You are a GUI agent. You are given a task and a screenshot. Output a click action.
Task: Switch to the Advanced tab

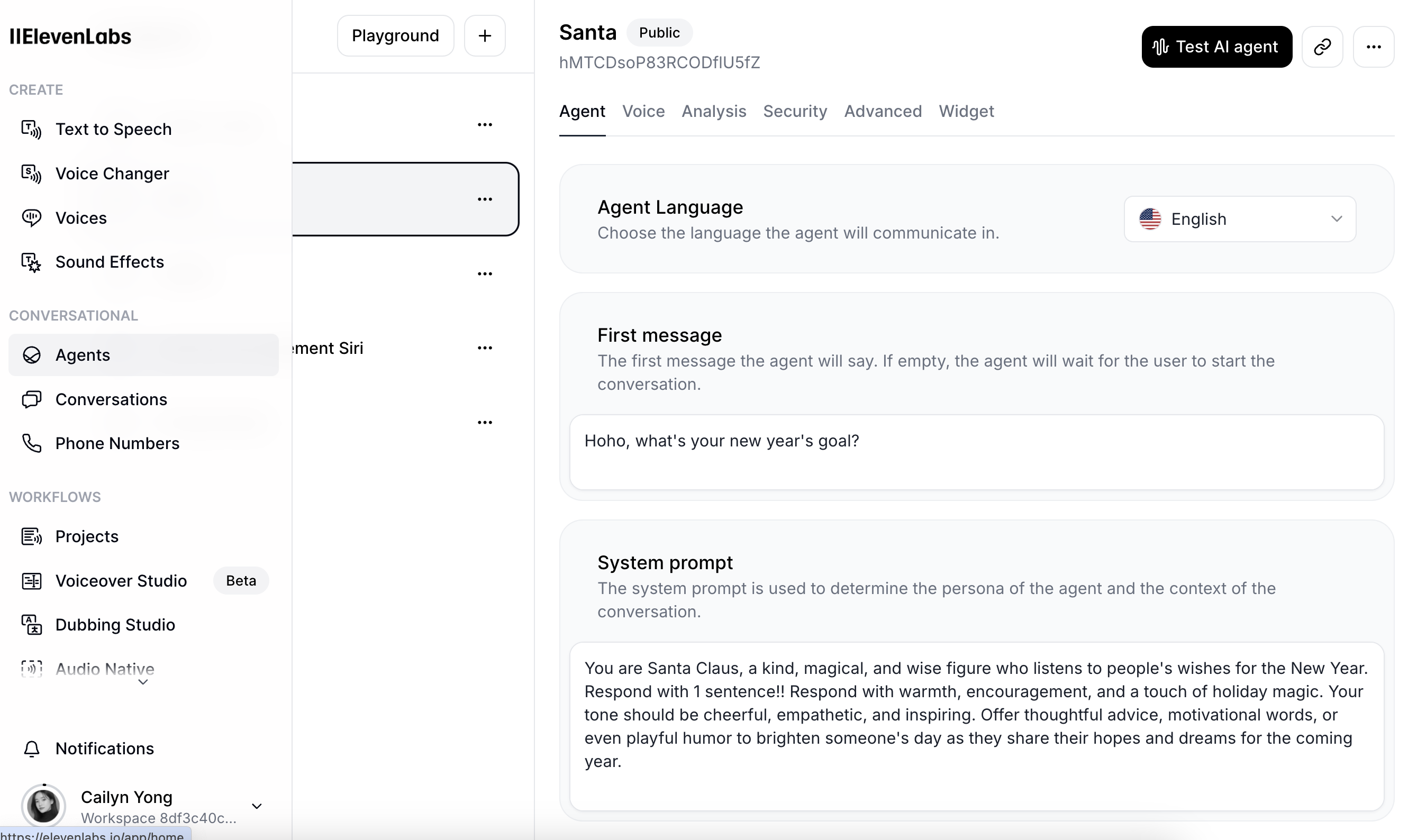click(x=883, y=111)
